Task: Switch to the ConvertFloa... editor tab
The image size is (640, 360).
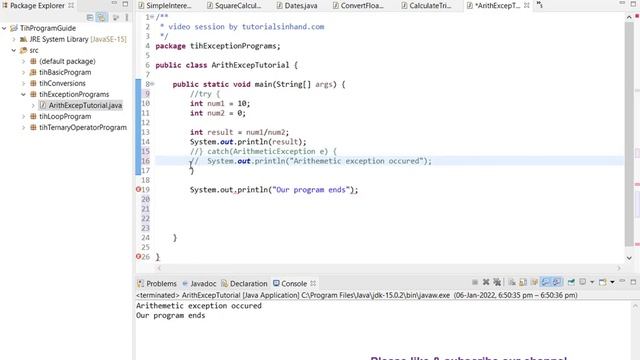Action: point(358,6)
